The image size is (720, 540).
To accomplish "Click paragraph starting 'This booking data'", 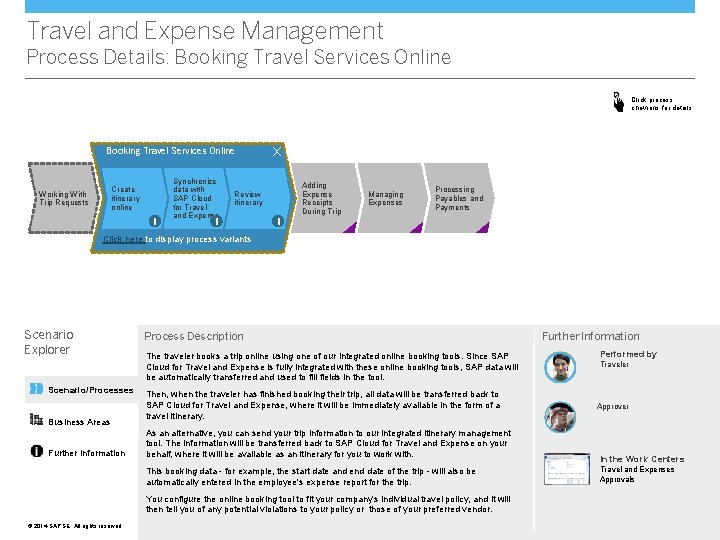I will [311, 477].
